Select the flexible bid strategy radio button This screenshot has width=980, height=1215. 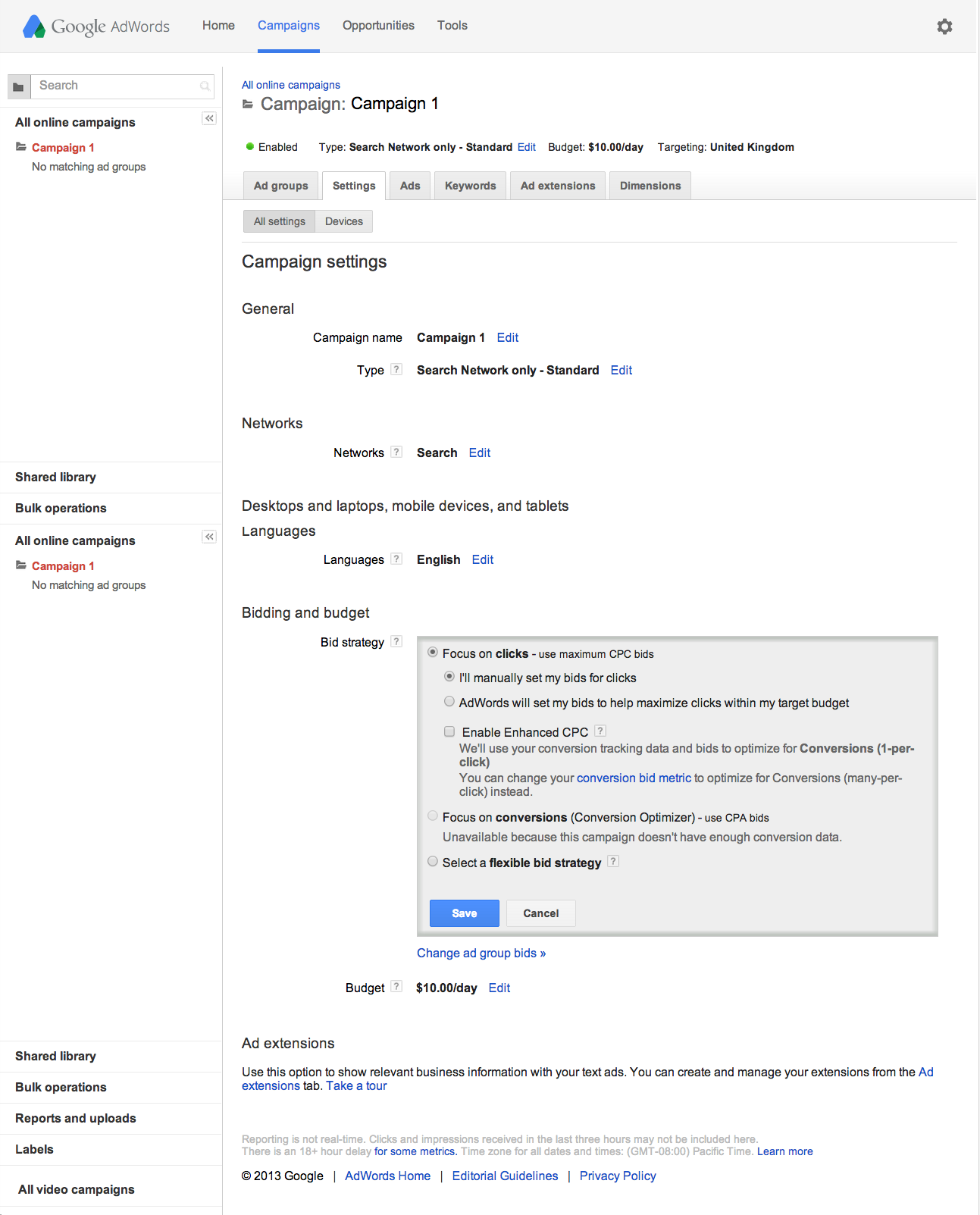(433, 861)
